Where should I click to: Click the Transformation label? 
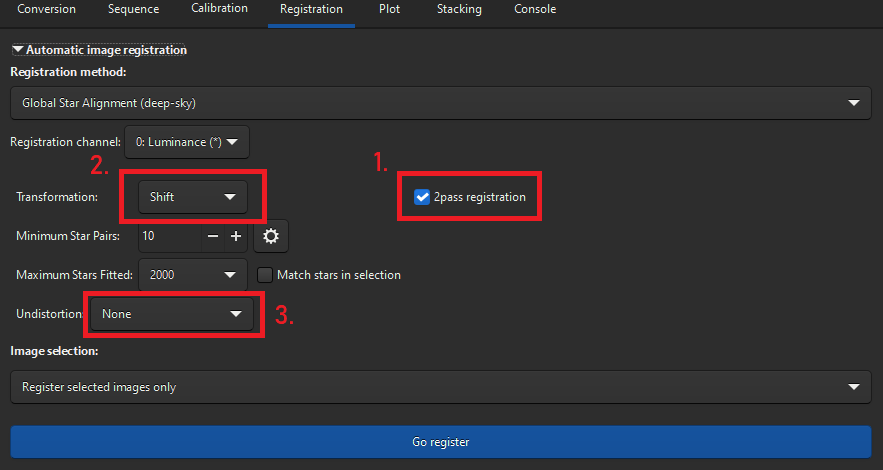point(57,197)
